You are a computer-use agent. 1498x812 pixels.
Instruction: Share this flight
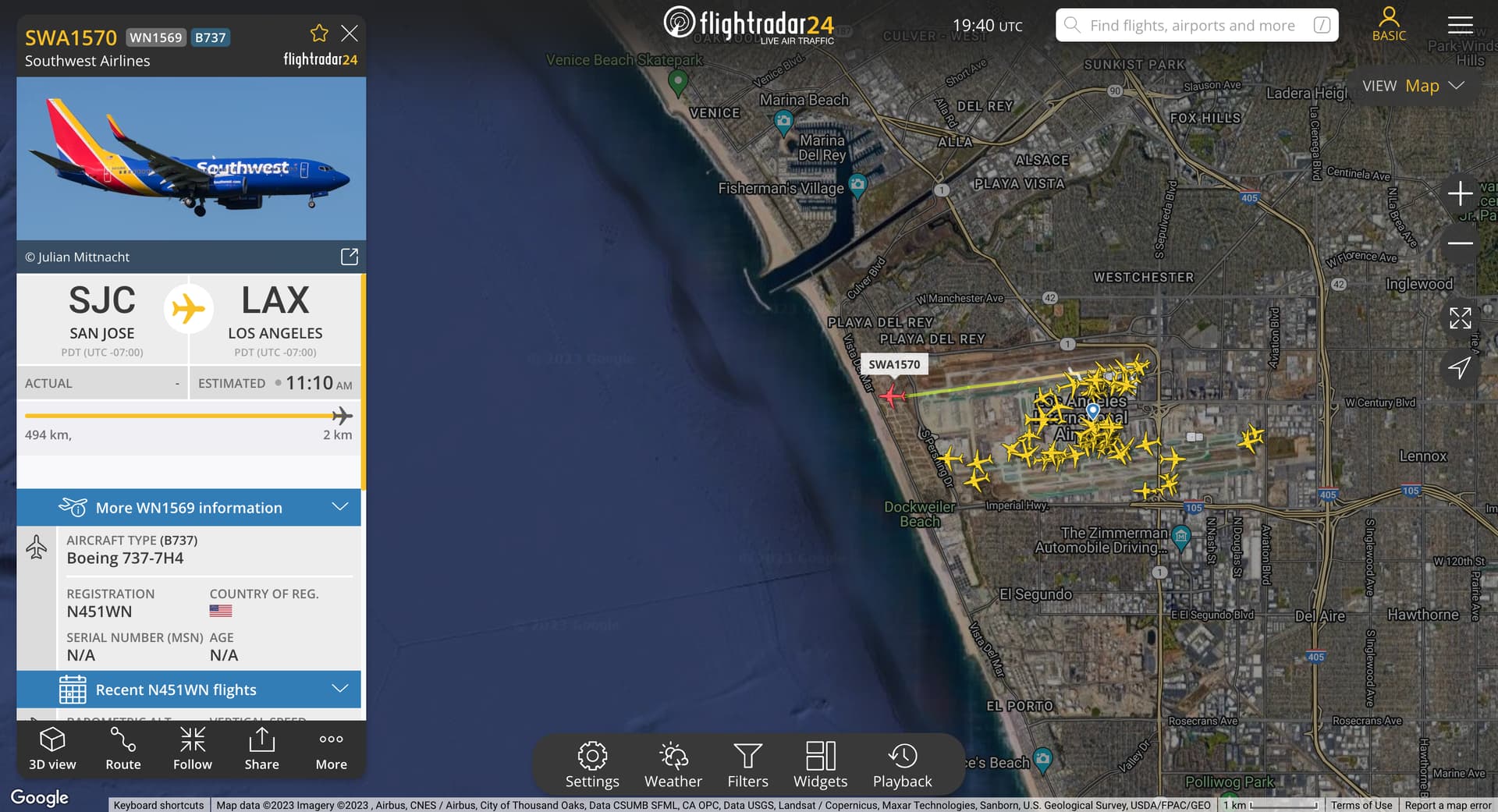[x=261, y=749]
